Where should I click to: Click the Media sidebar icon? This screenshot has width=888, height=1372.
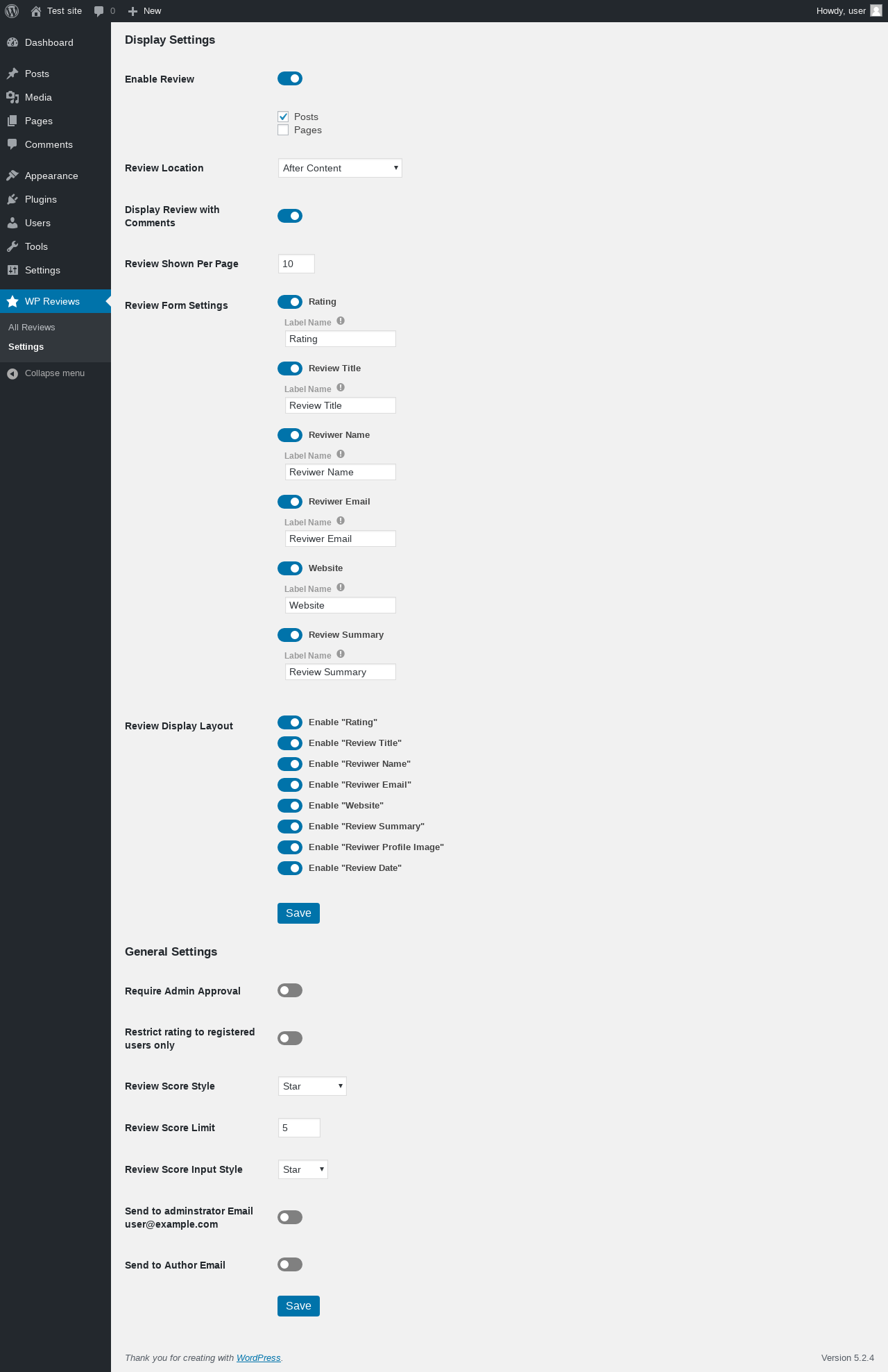pyautogui.click(x=12, y=97)
